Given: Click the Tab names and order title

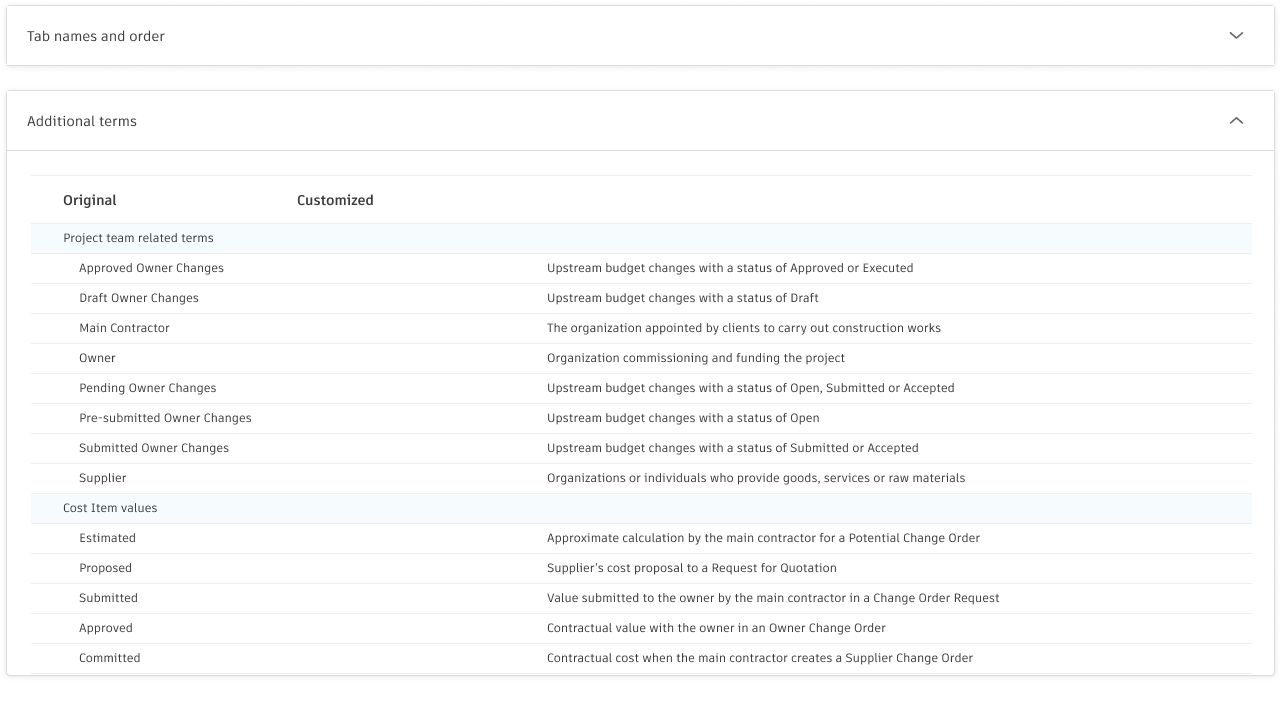Looking at the screenshot, I should pos(96,36).
